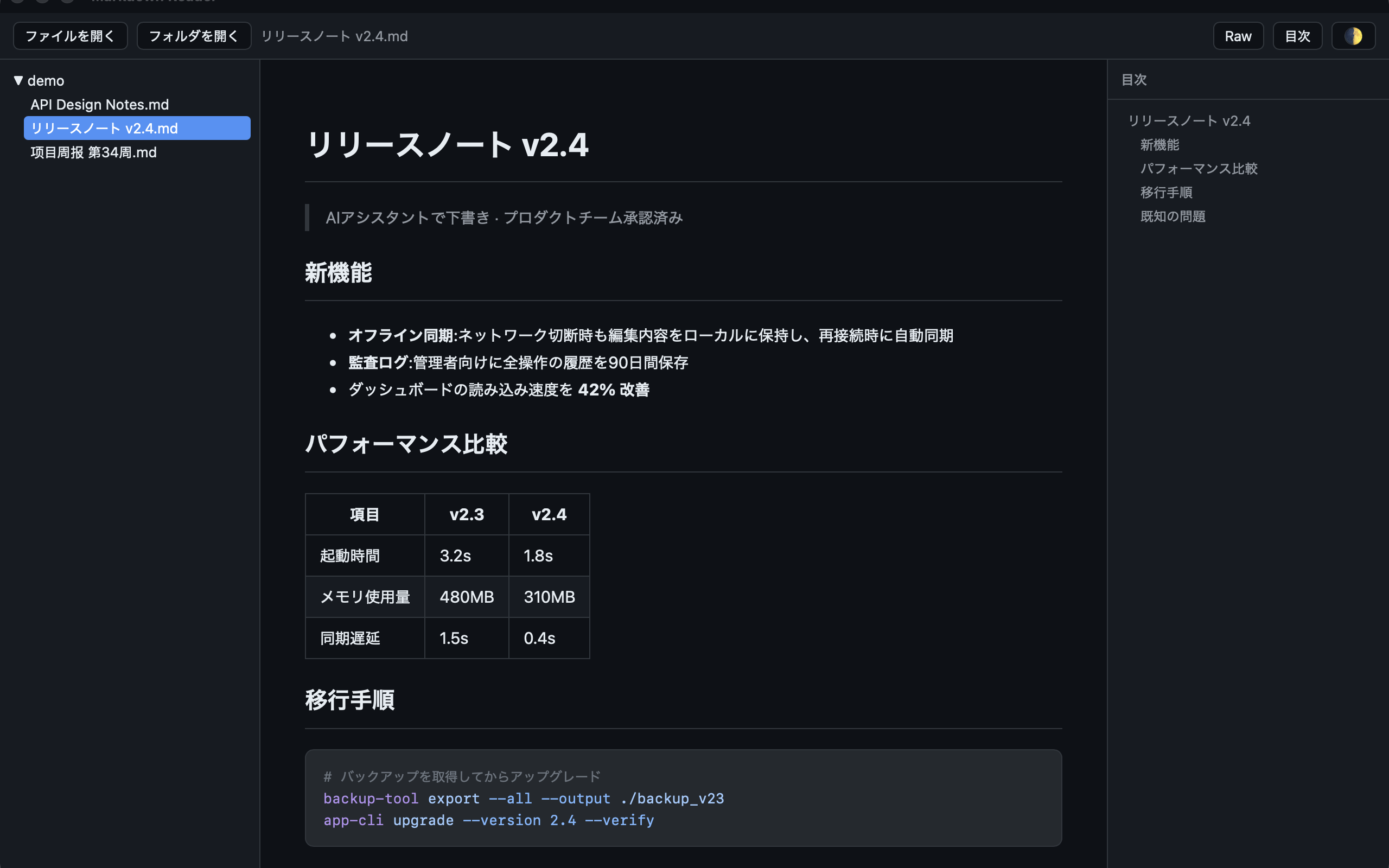Go to 既知の問題 in table of contents

click(1173, 216)
